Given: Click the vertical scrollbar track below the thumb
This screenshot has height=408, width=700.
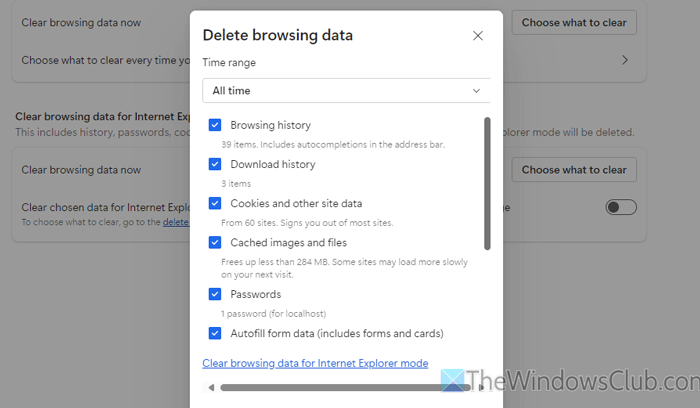Looking at the screenshot, I should [x=487, y=300].
